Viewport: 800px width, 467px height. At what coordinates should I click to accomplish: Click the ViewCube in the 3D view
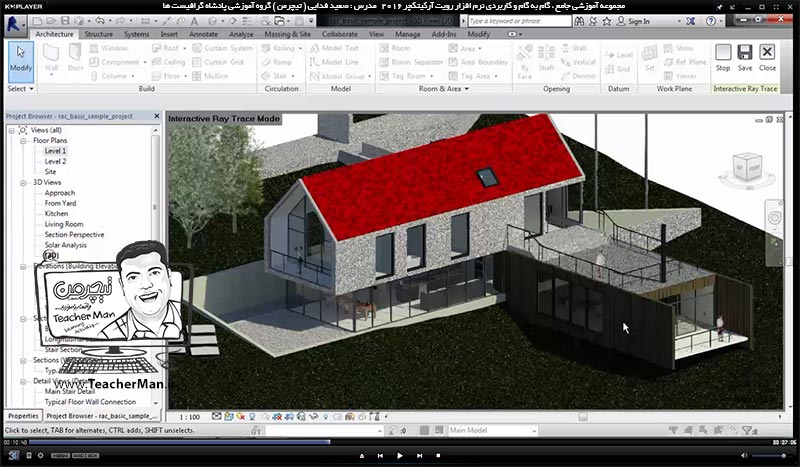point(747,168)
